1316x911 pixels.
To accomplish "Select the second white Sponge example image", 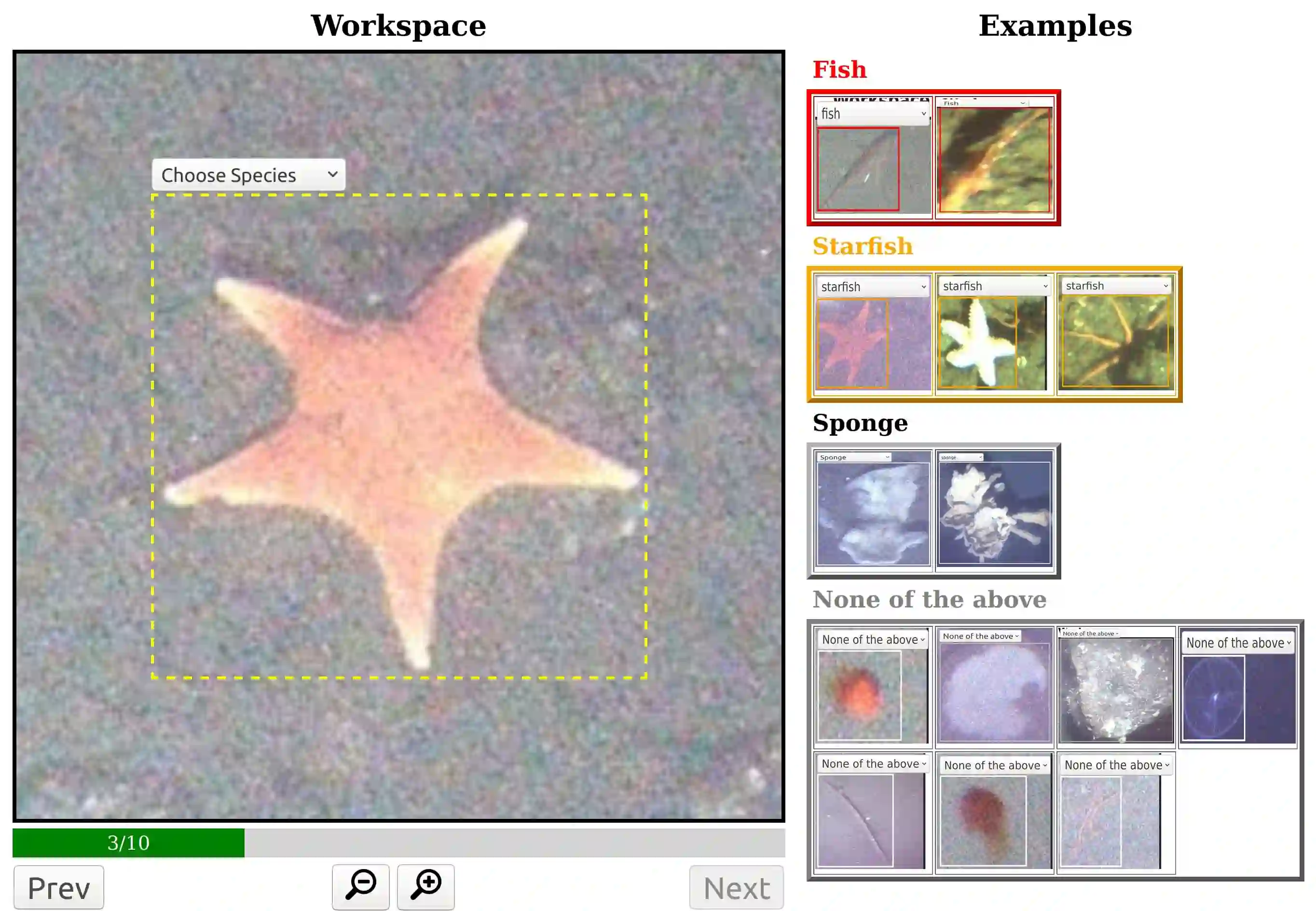I will click(994, 512).
